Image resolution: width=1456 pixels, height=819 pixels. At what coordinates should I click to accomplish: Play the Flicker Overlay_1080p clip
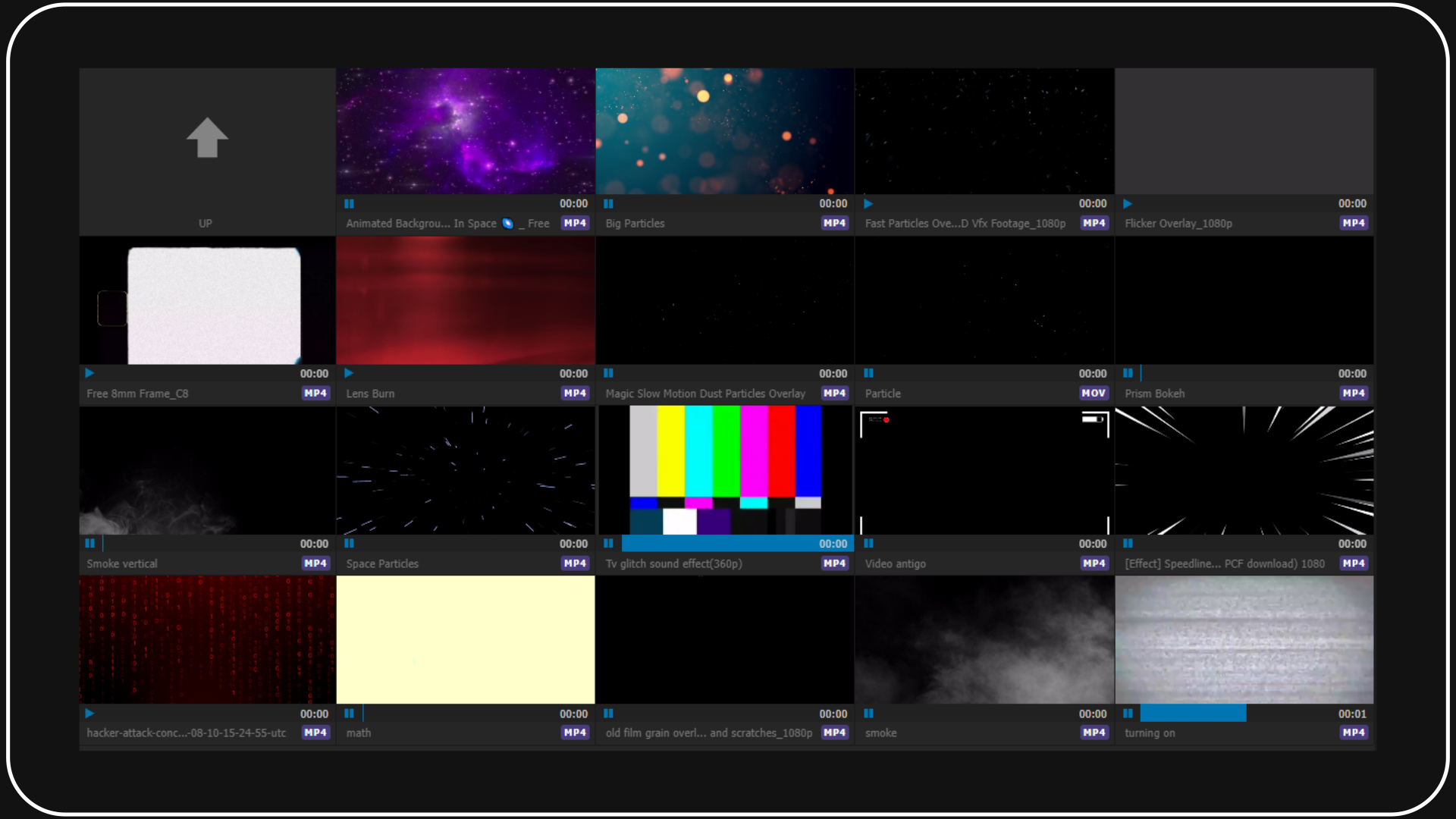(x=1128, y=203)
